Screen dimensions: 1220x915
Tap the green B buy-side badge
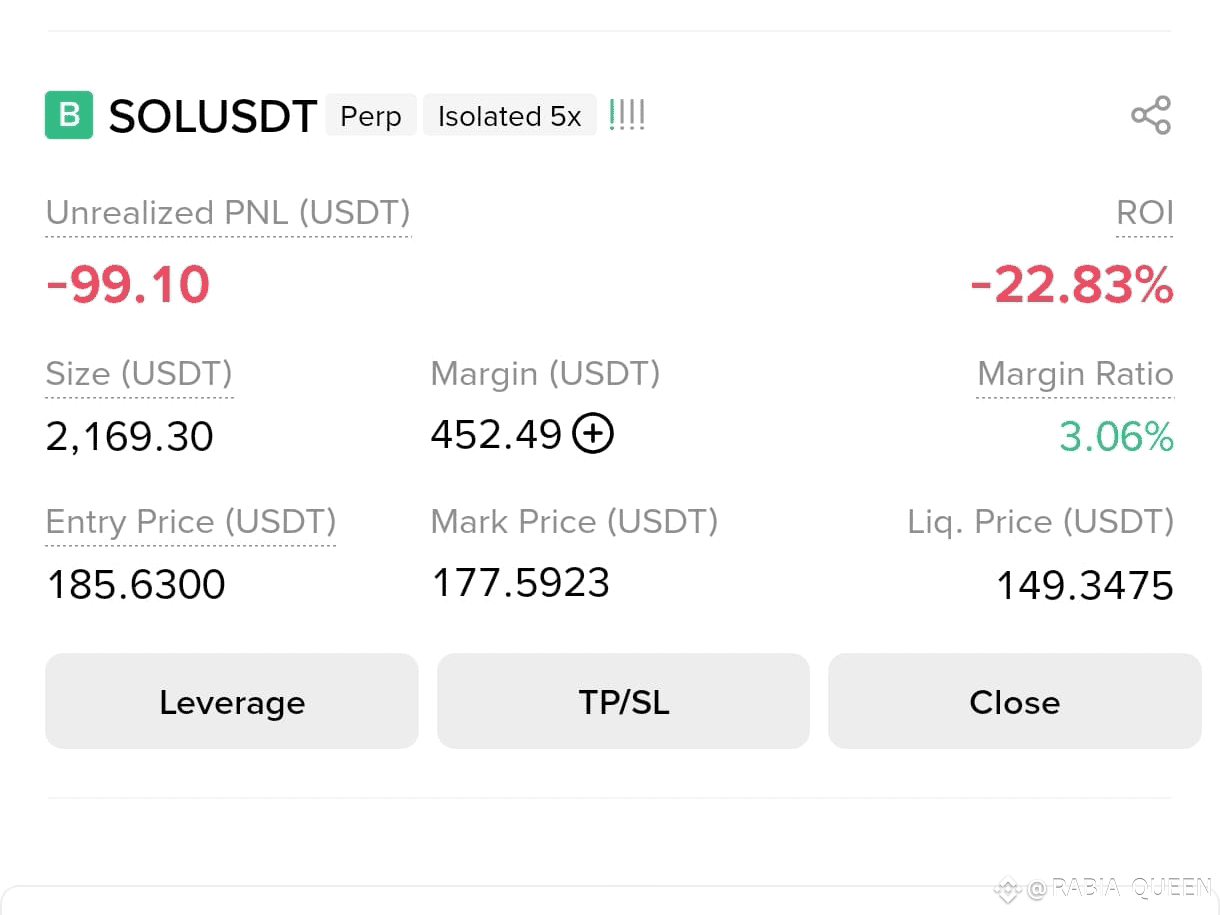(x=69, y=115)
